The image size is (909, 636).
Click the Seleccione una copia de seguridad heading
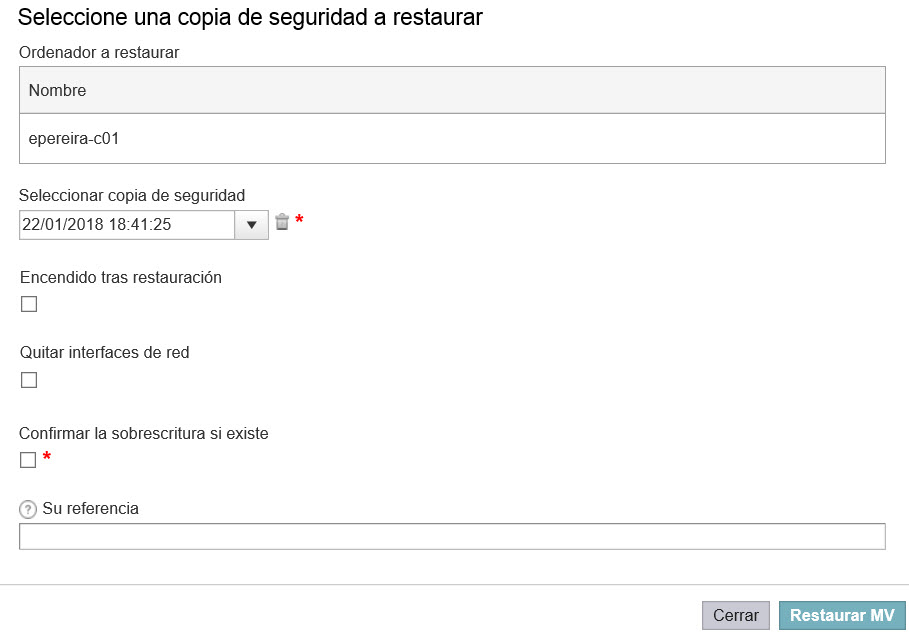(250, 17)
